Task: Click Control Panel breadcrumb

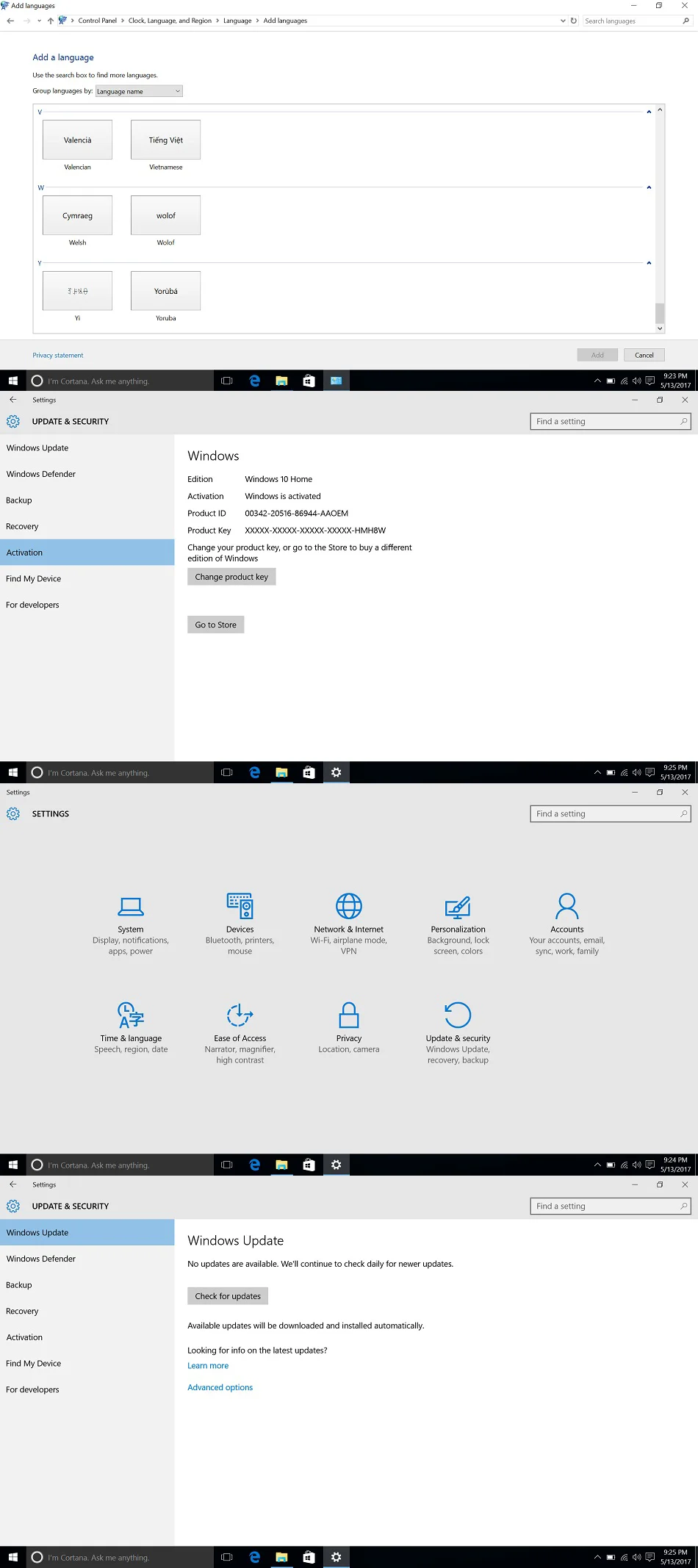Action: pyautogui.click(x=98, y=21)
